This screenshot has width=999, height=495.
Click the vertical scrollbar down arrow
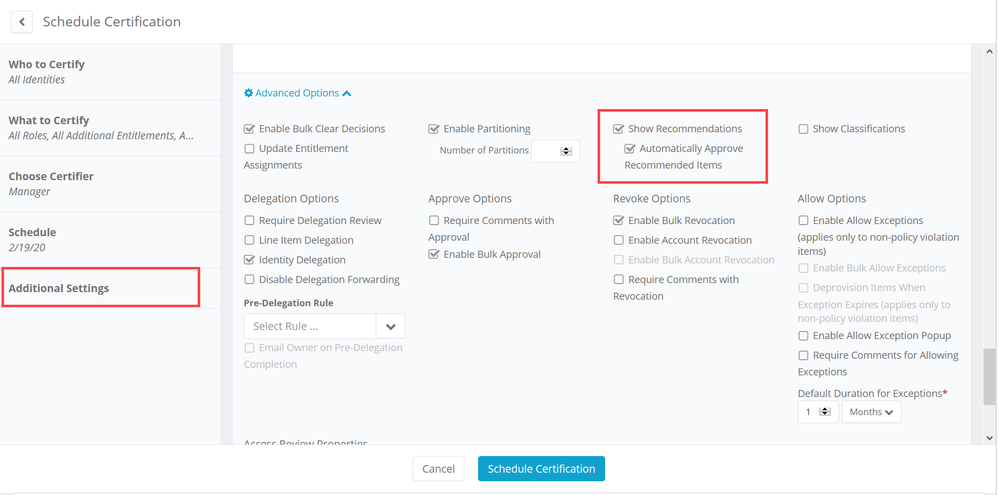(990, 437)
